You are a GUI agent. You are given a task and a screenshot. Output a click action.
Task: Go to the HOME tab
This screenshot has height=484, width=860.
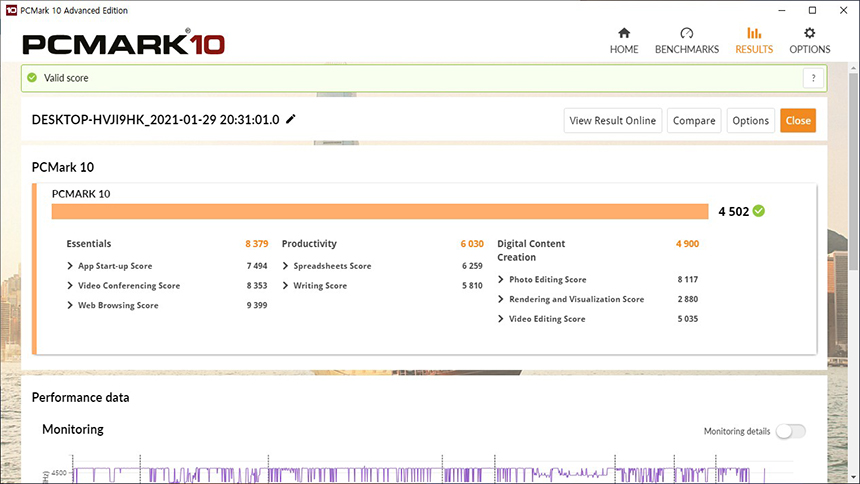[624, 41]
